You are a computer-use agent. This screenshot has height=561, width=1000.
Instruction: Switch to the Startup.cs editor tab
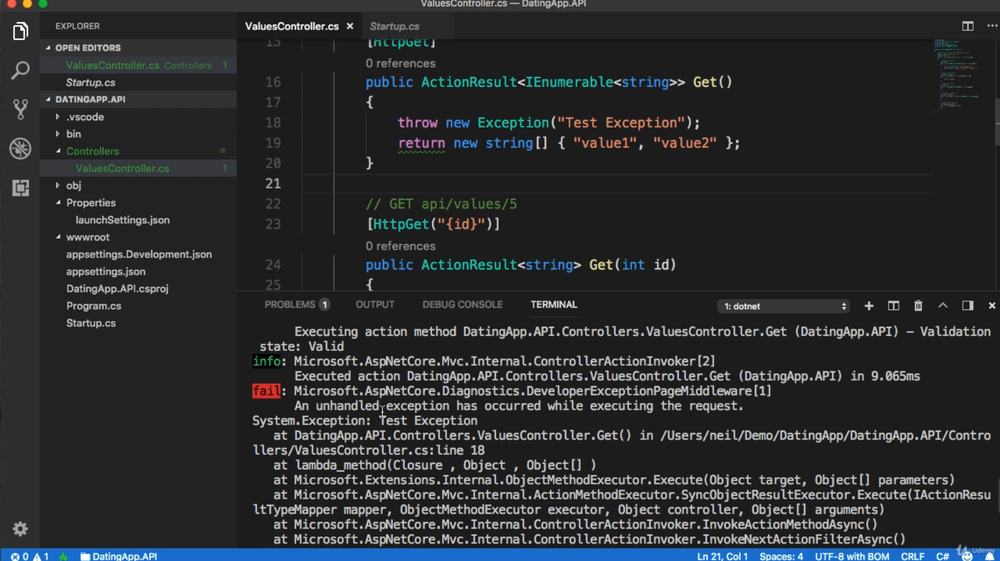coord(395,26)
